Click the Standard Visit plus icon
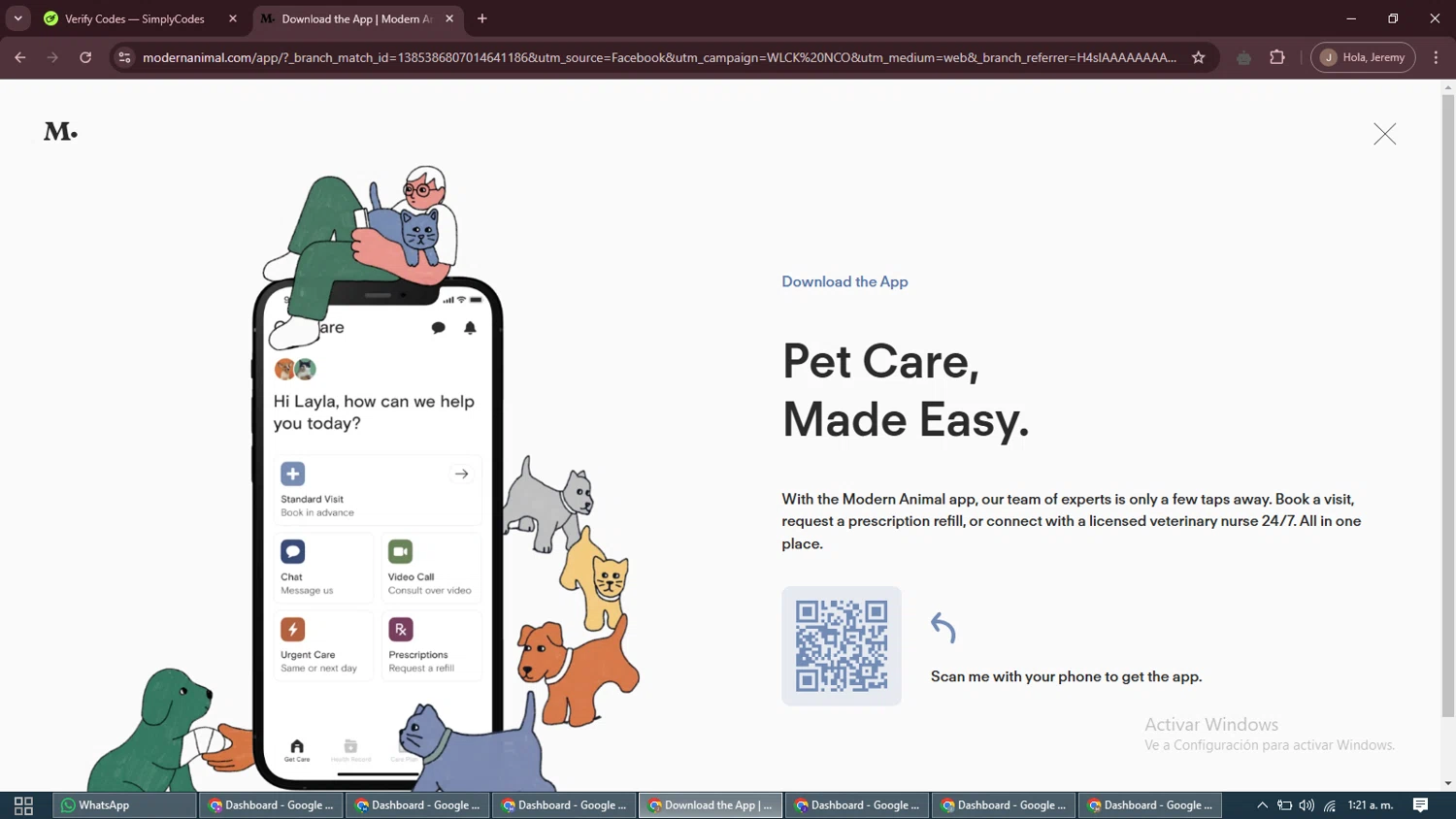Screen dimensions: 1456x819 point(292,474)
